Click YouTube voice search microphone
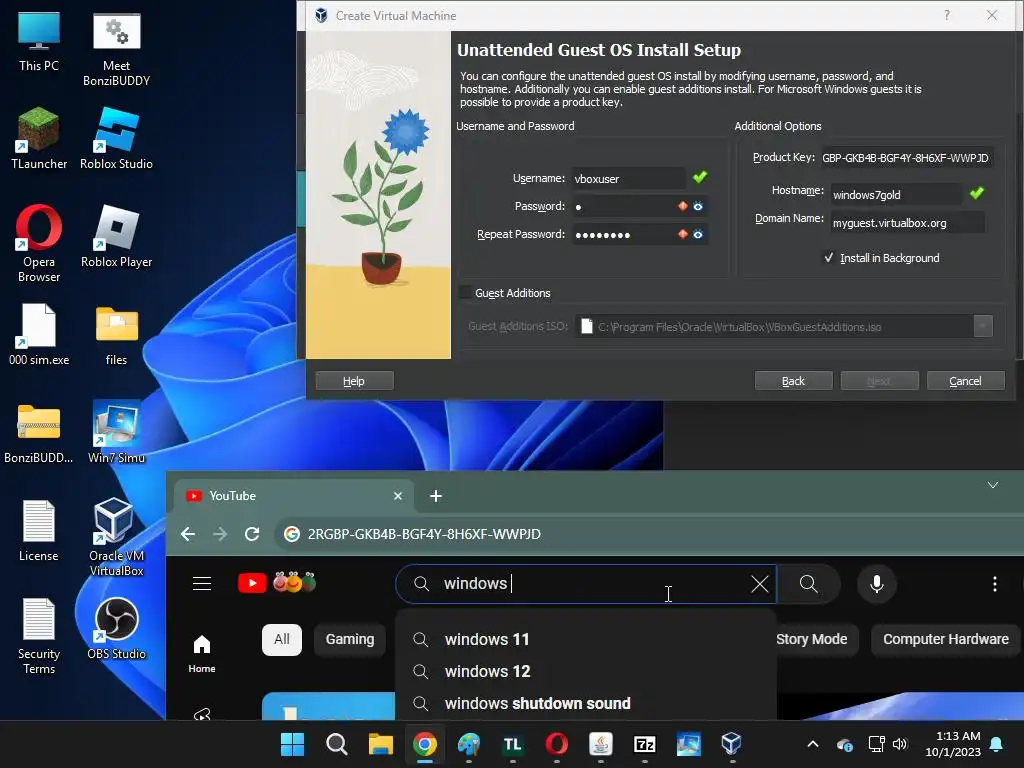The height and width of the screenshot is (768, 1024). [876, 583]
